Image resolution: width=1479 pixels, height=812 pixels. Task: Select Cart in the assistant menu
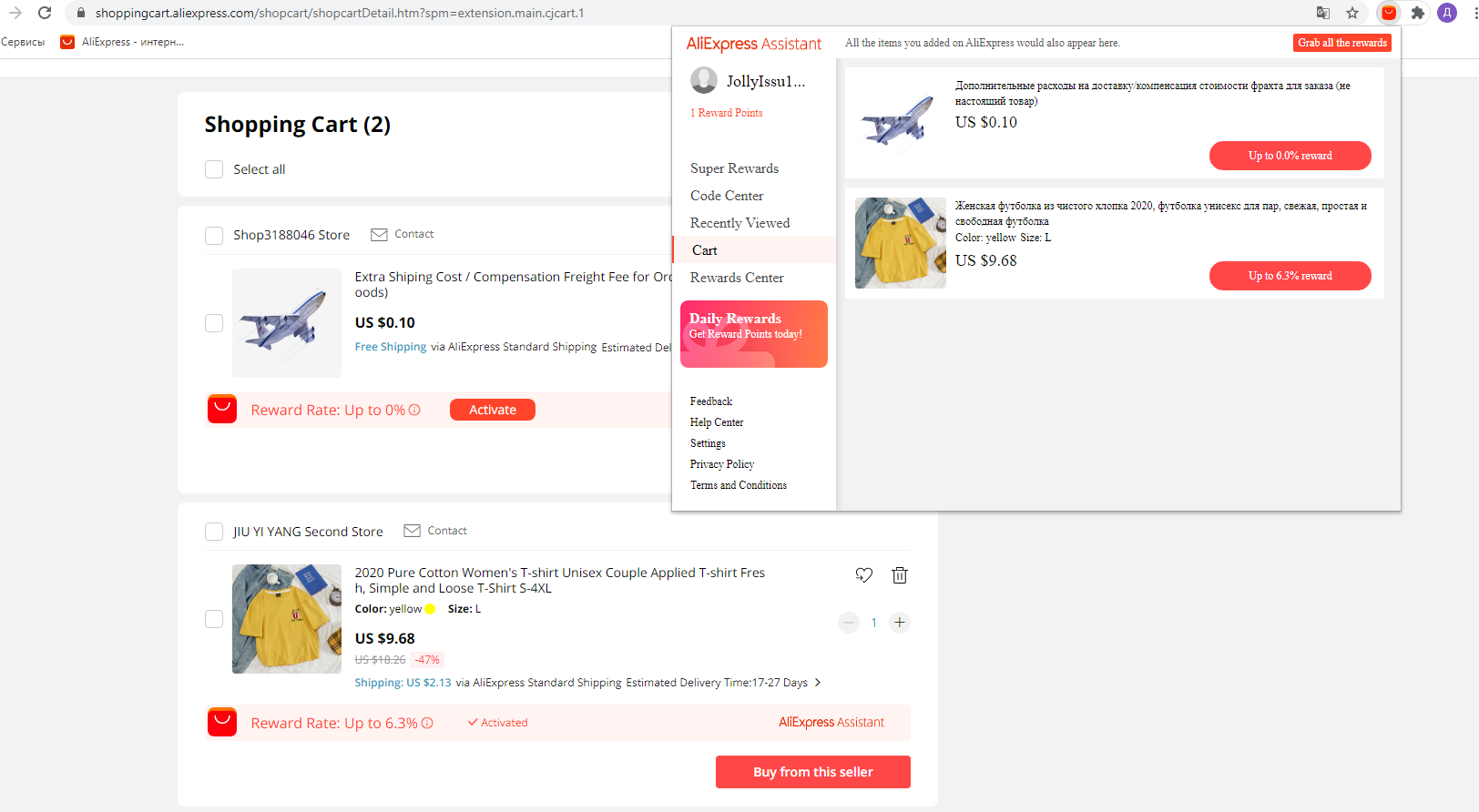[x=754, y=250]
